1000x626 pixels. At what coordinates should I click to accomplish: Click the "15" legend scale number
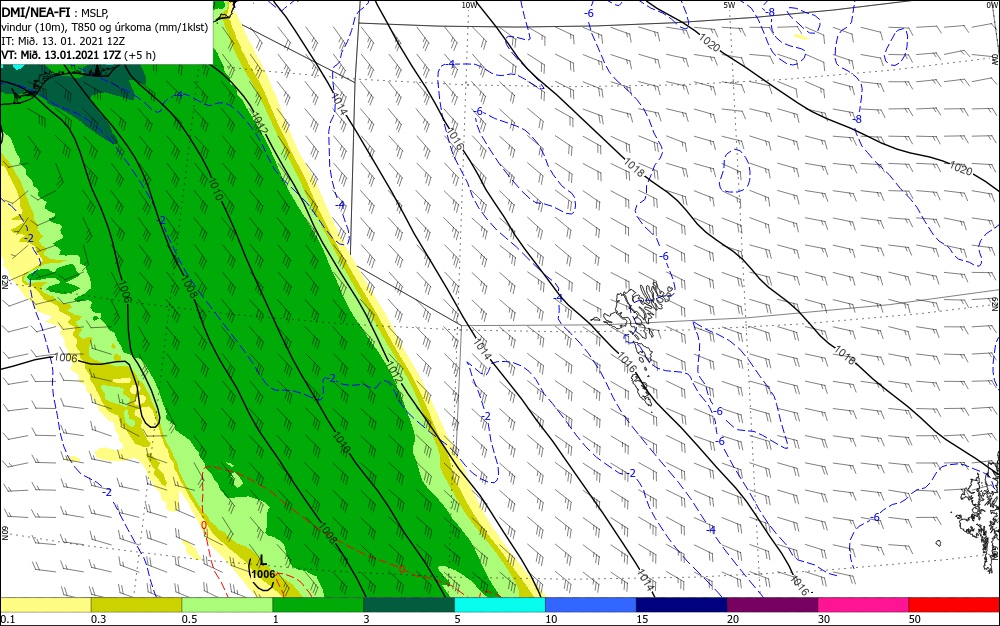coord(642,619)
